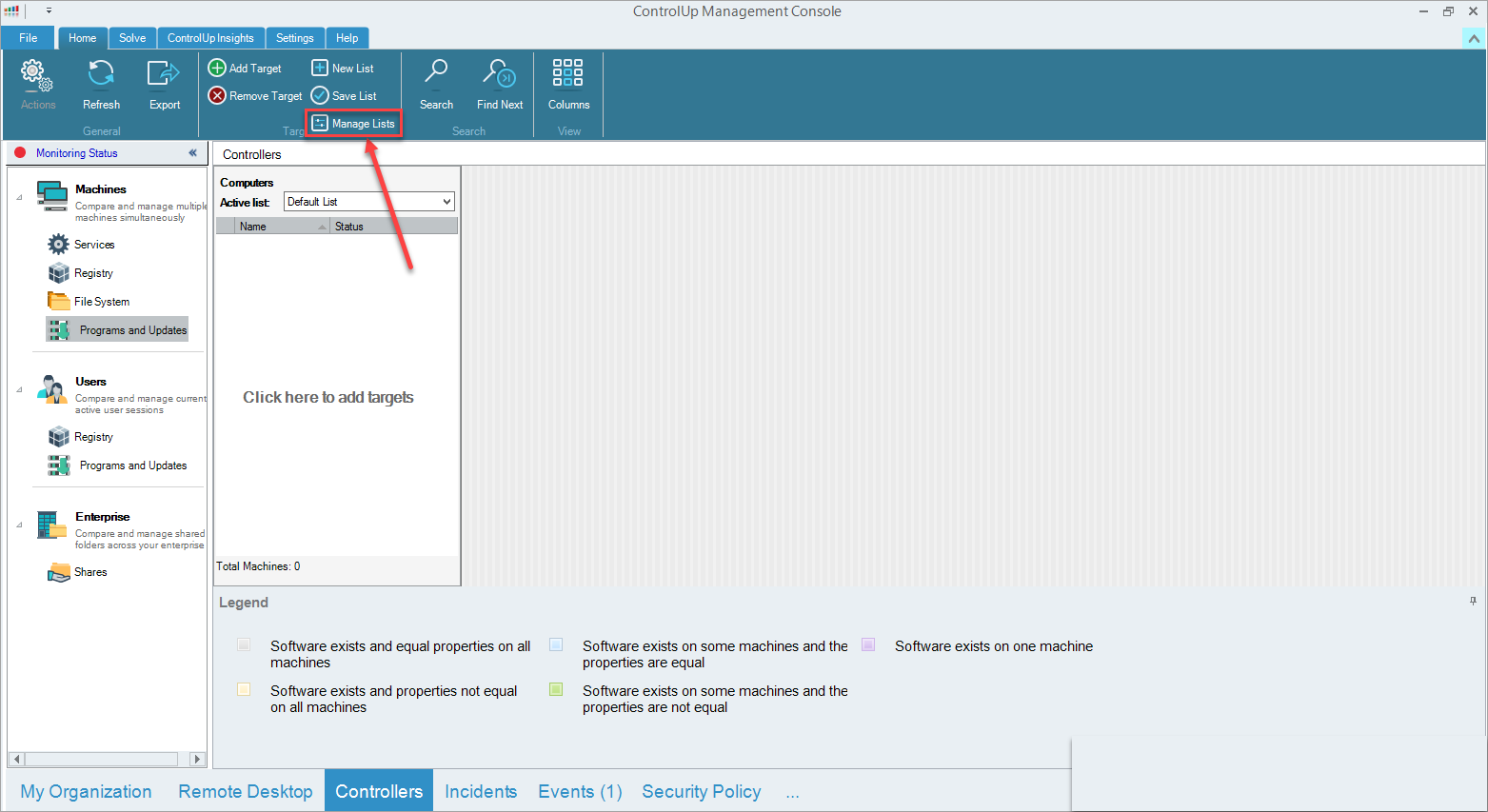The width and height of the screenshot is (1488, 812).
Task: Collapse the left navigation pane
Action: click(x=192, y=153)
